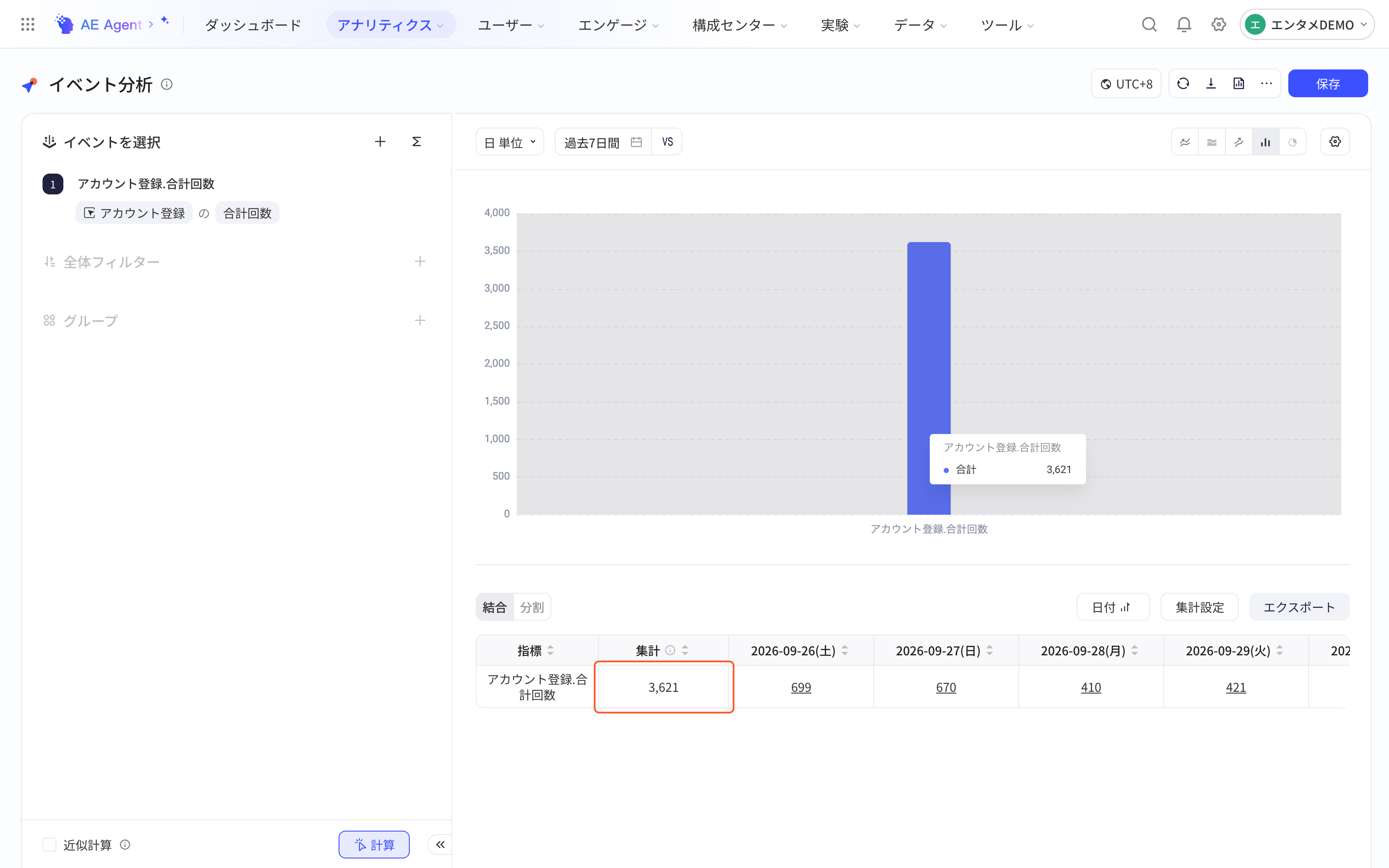Click event title アカウント登録.合計回数 in left panel
Screen dimensions: 1389x868
coord(146,184)
